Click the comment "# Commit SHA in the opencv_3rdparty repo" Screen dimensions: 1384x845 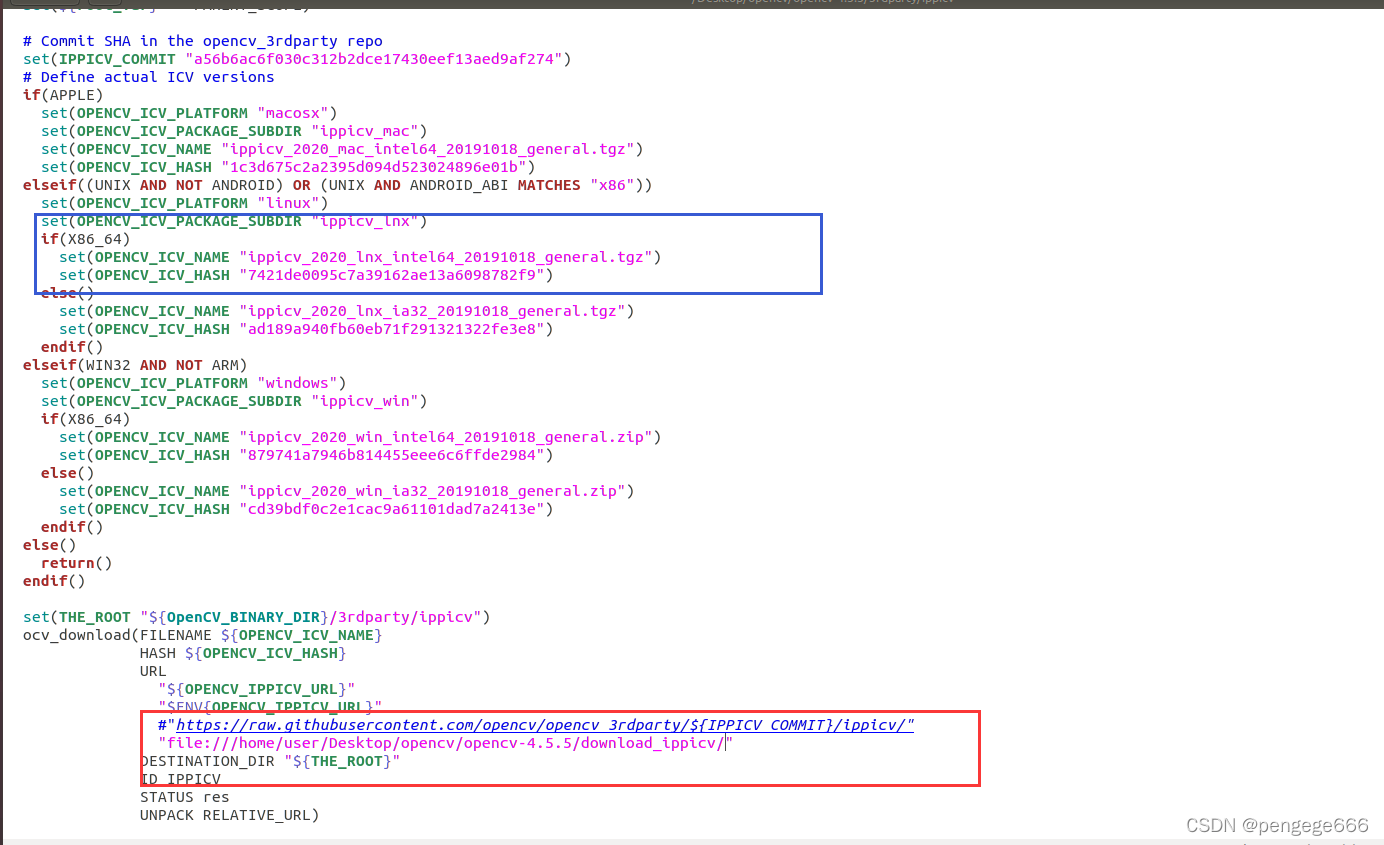click(x=203, y=41)
